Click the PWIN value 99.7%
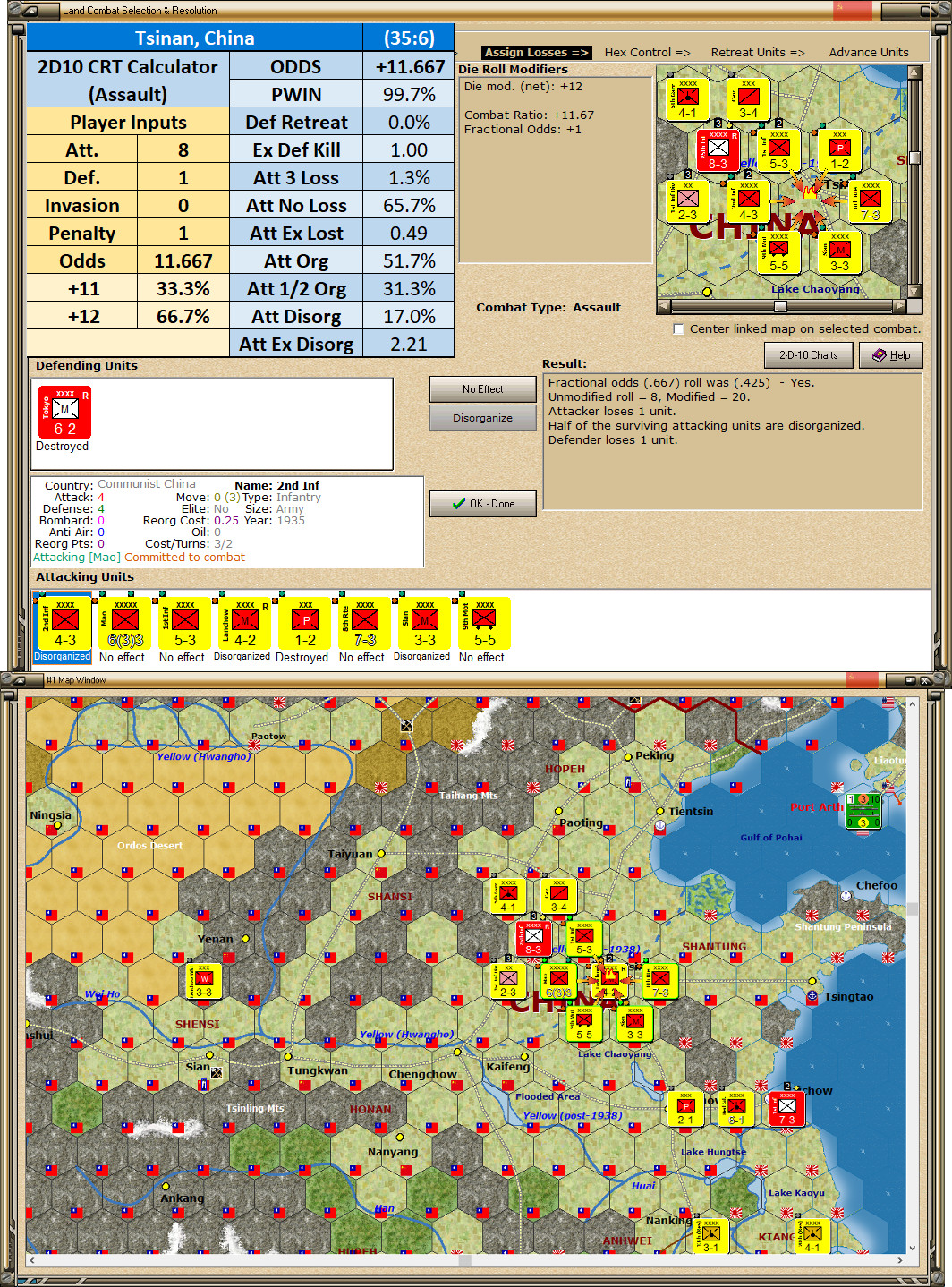This screenshot has height=1287, width=952. (x=409, y=94)
